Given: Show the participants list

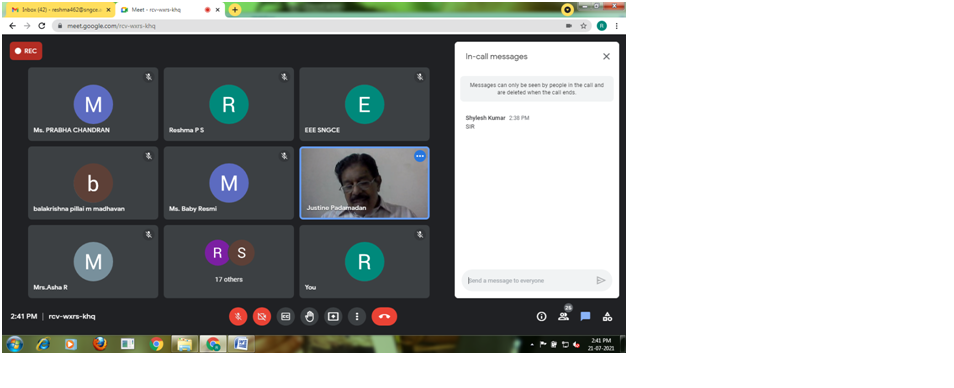Looking at the screenshot, I should point(563,316).
